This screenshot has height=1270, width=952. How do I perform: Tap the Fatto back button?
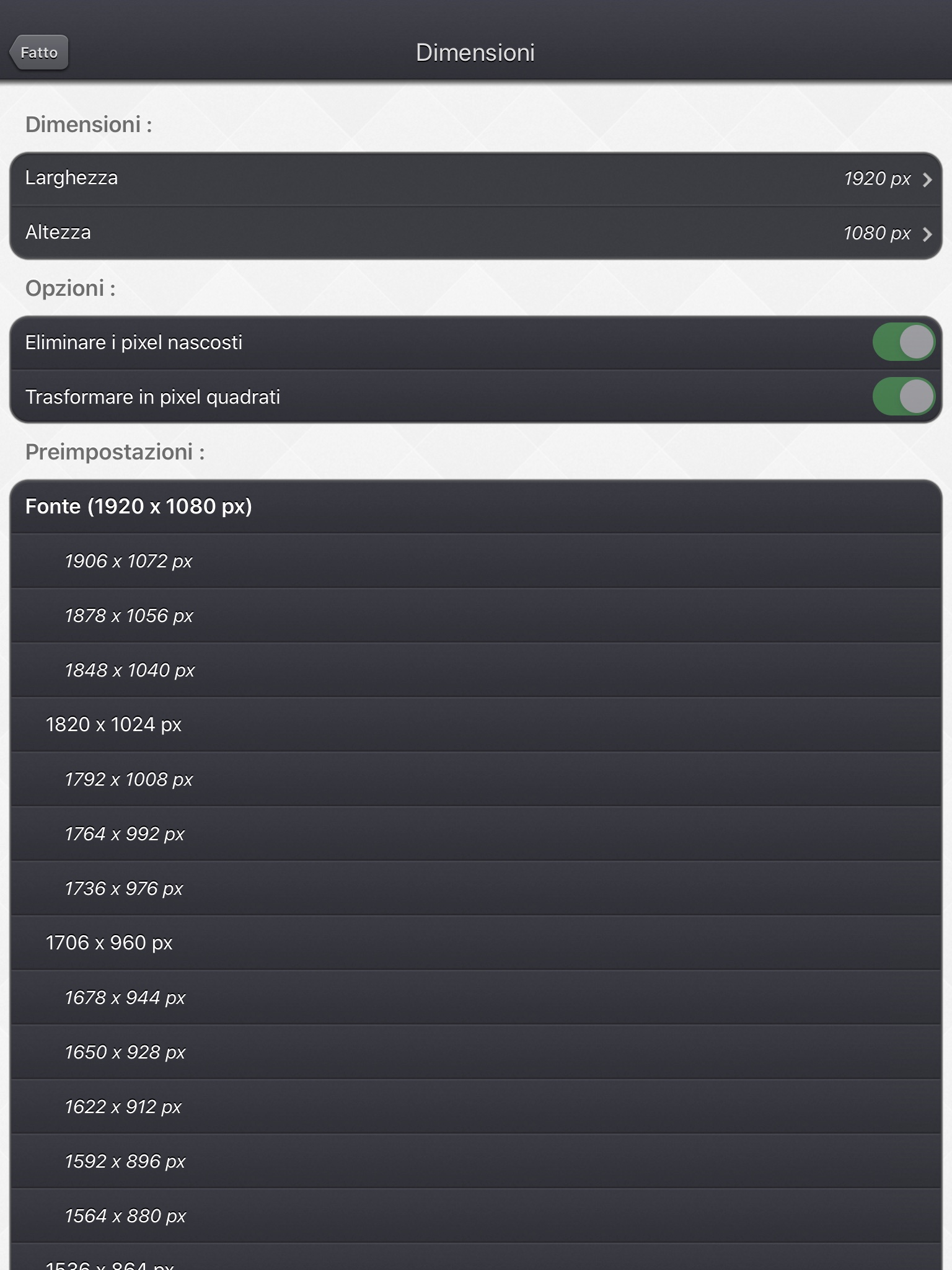click(x=38, y=53)
